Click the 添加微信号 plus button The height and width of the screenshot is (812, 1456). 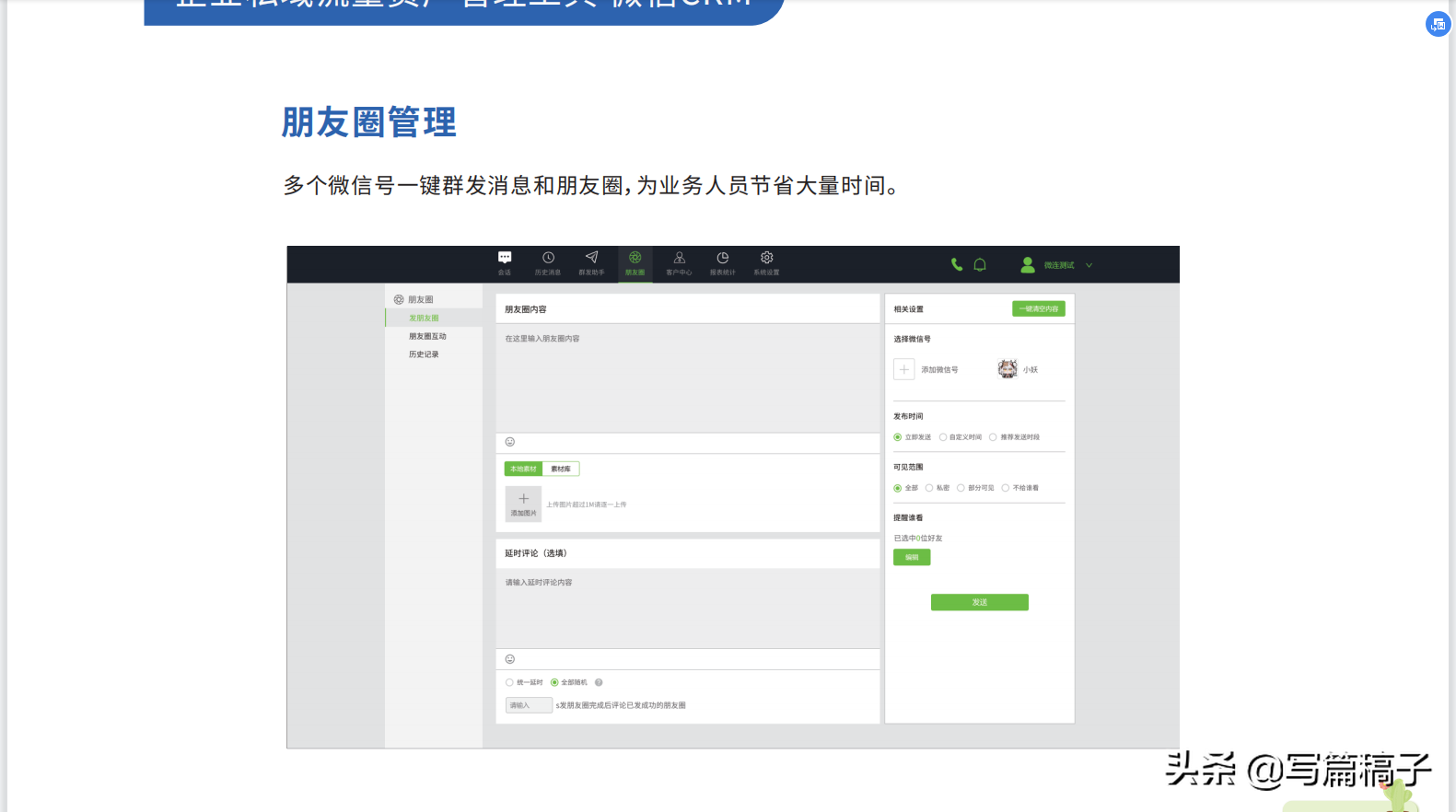tap(904, 369)
